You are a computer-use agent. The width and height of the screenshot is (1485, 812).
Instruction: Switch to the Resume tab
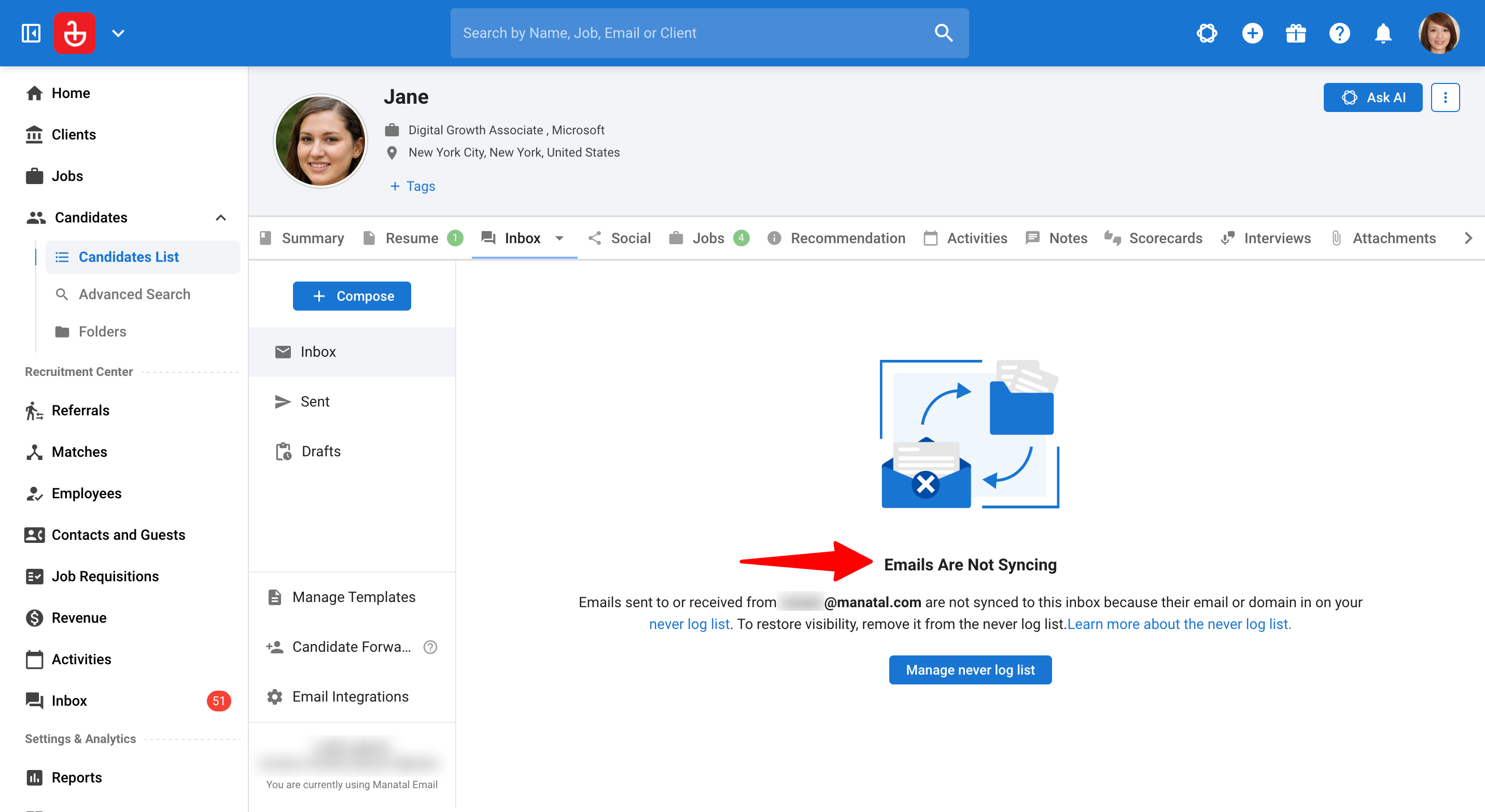tap(412, 238)
